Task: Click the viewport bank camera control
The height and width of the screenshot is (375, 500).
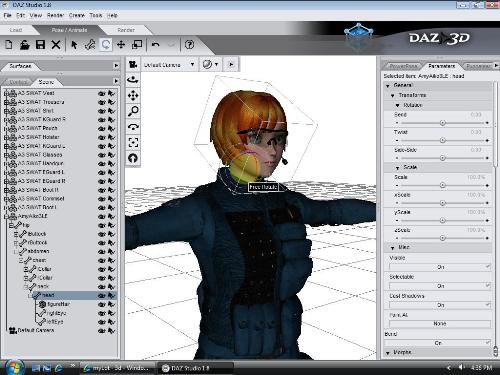Action: click(x=133, y=127)
